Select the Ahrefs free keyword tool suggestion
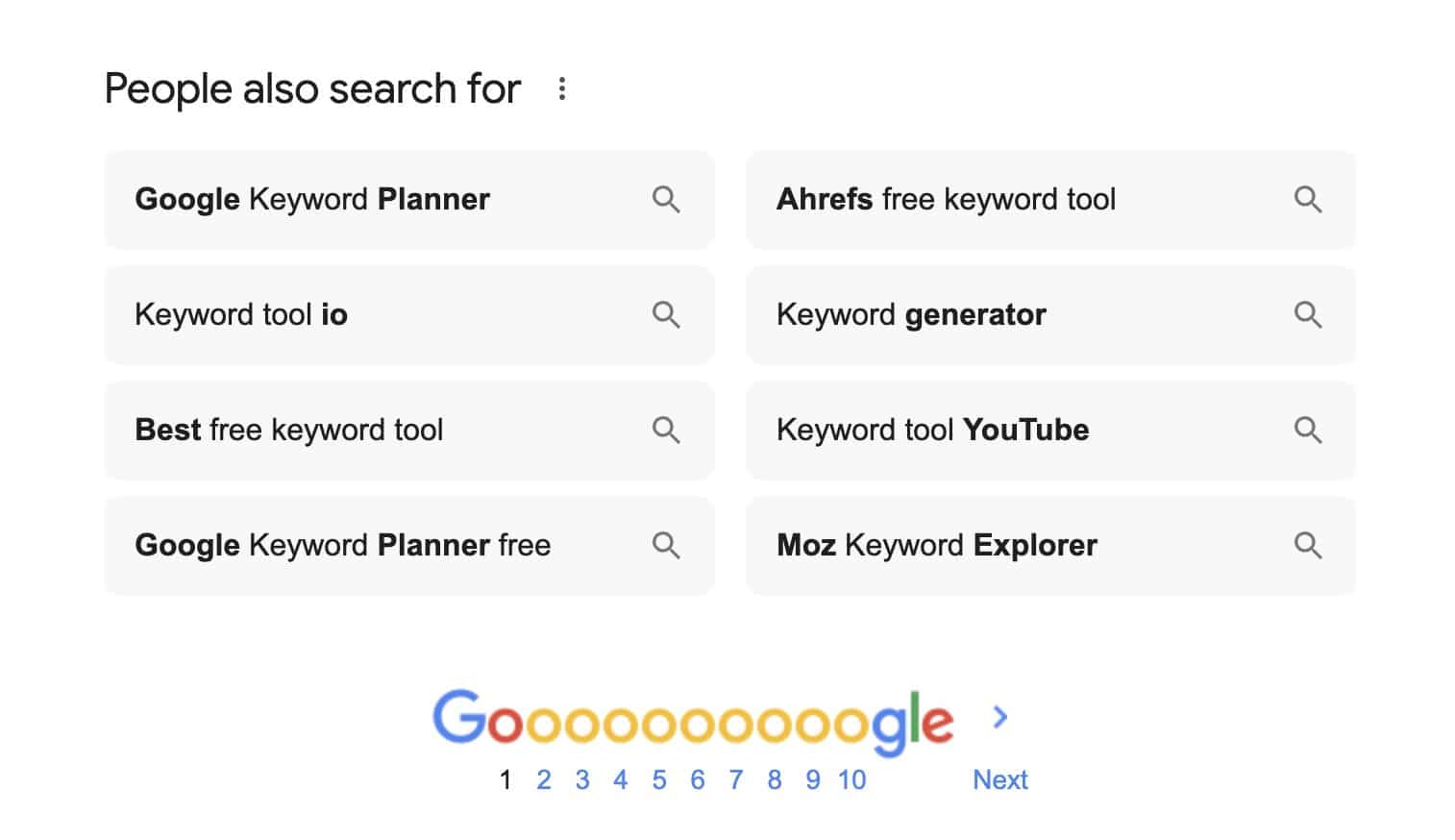1455x840 pixels. tap(947, 200)
